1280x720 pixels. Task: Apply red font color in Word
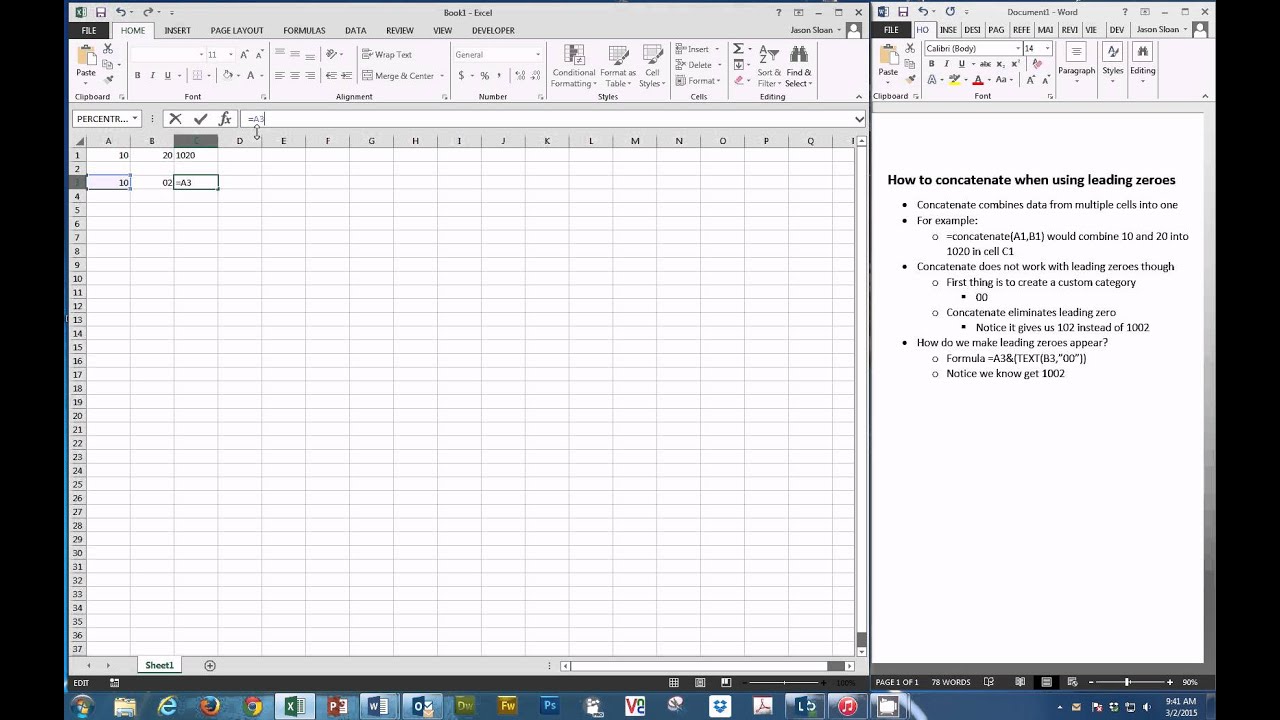(978, 80)
